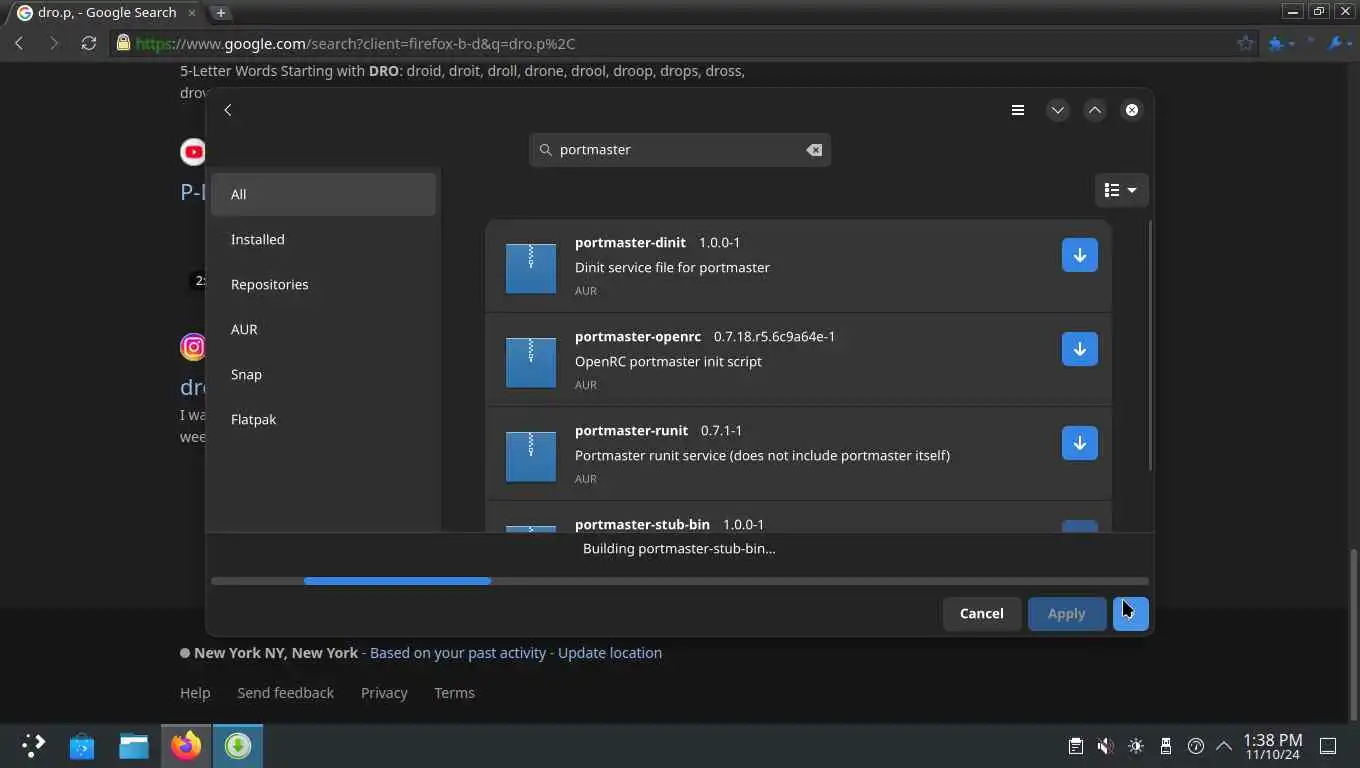Expand hidden system tray icons

click(x=1224, y=746)
